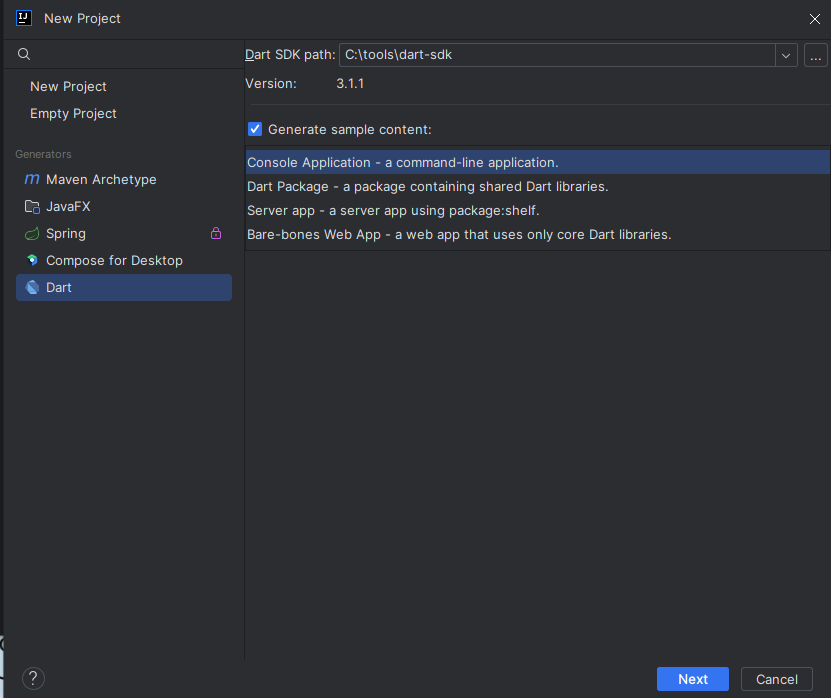Click the lock icon beside Spring
831x698 pixels.
216,233
